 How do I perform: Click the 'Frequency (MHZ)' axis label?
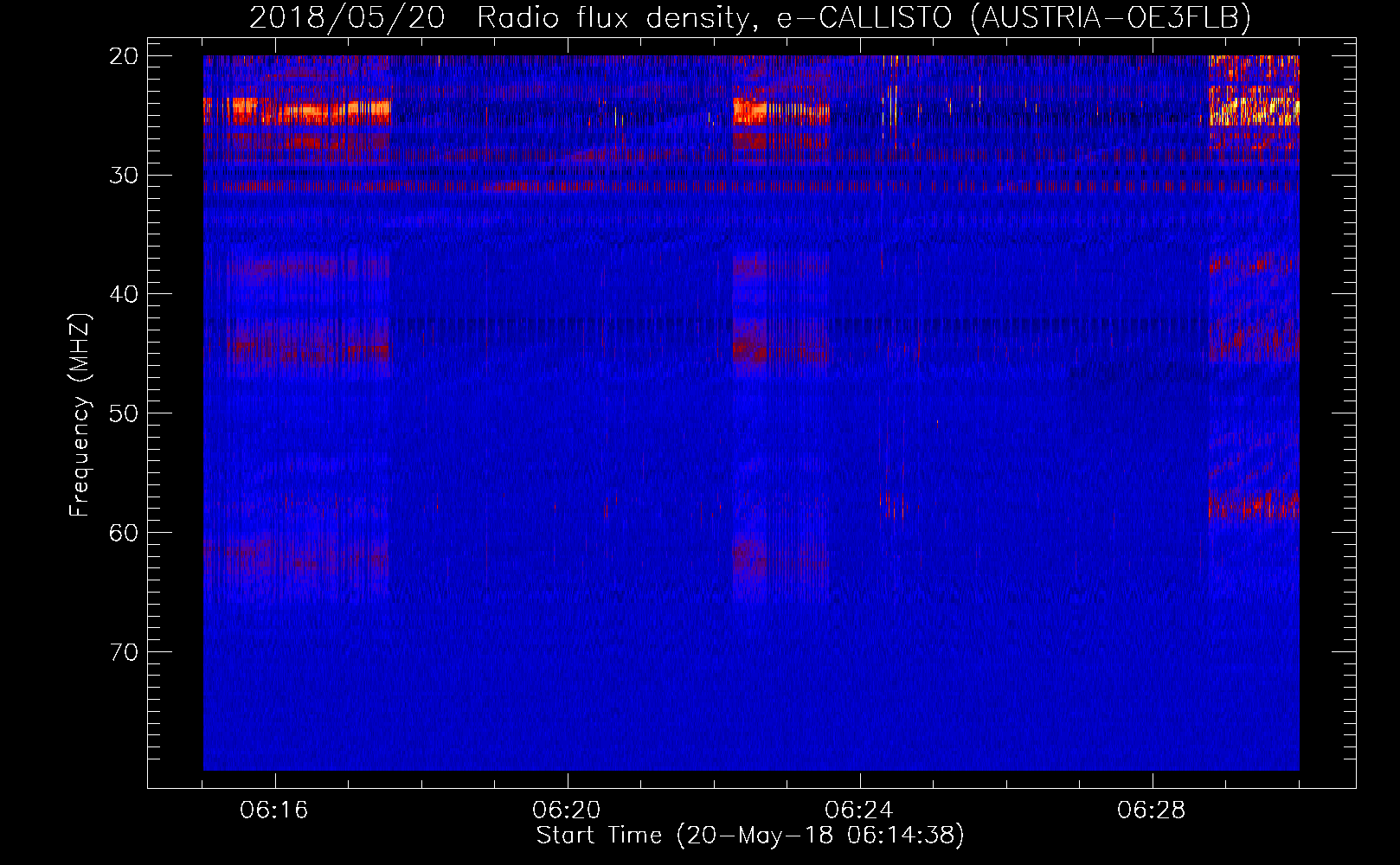(x=80, y=415)
